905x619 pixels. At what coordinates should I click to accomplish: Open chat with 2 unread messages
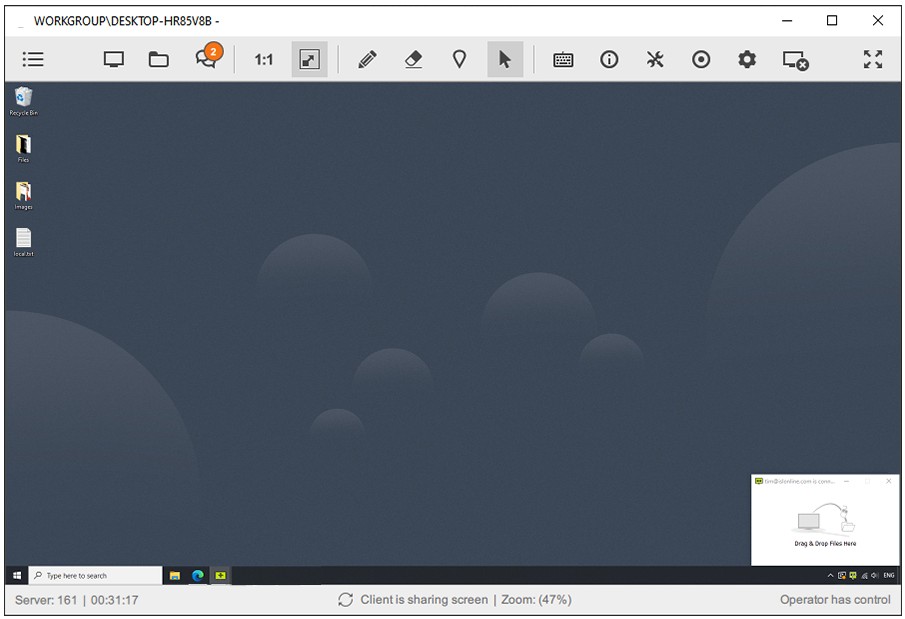tap(207, 59)
